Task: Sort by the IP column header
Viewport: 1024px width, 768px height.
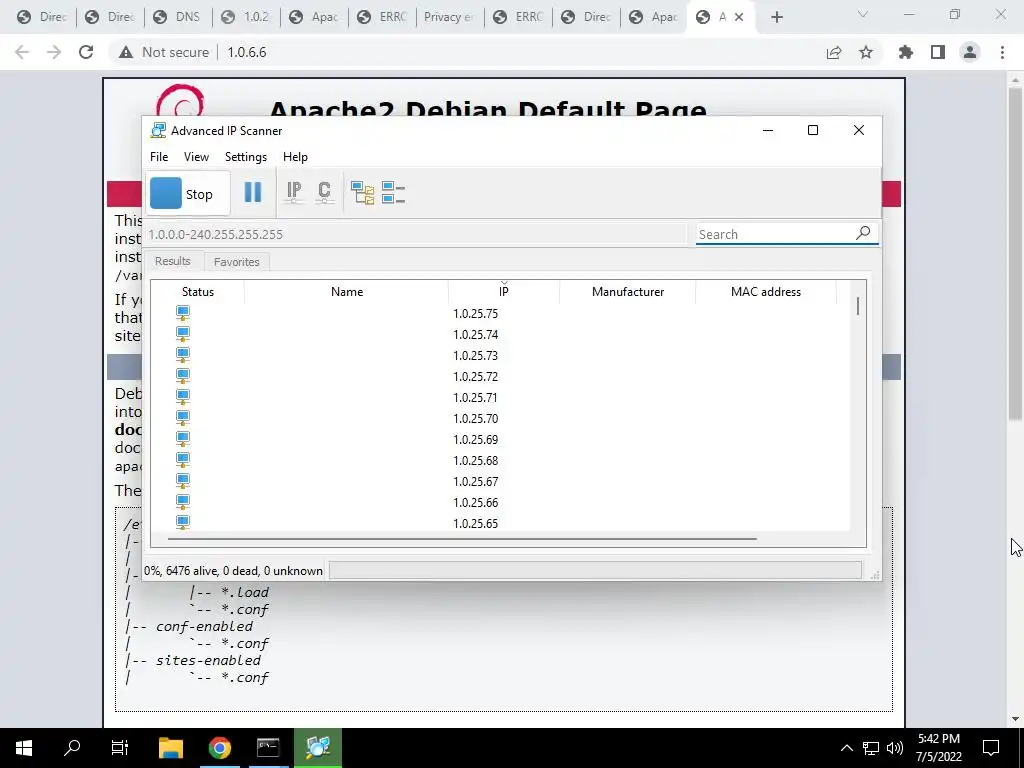Action: 504,292
